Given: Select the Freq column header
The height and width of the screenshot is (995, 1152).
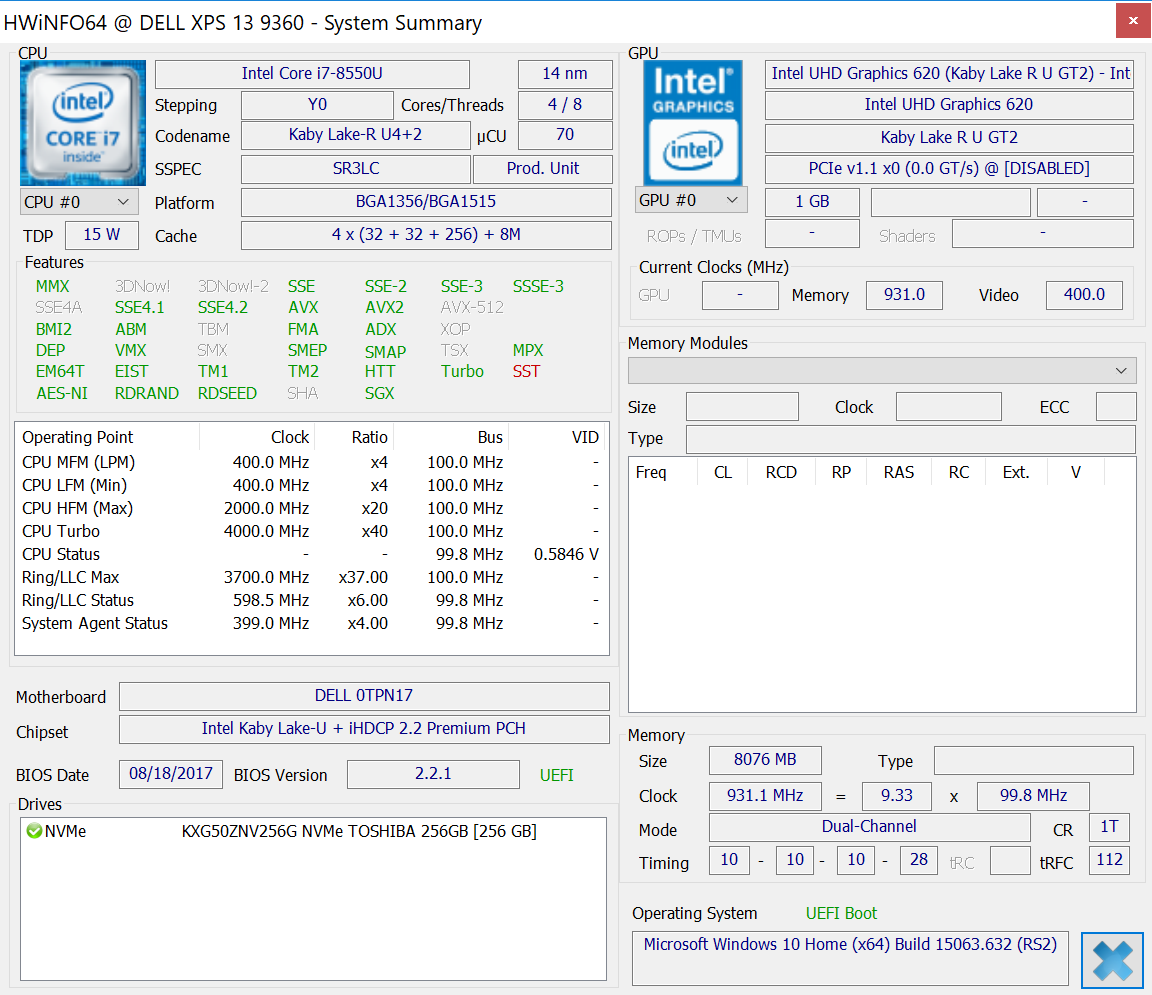Looking at the screenshot, I should (652, 471).
